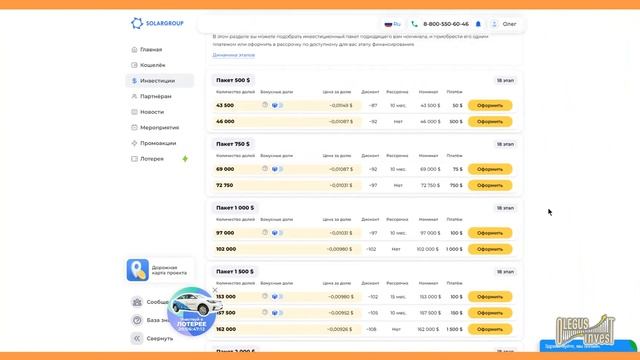Viewport: 640px width, 360px height.
Task: Click blue bonus gift icon in 97 000 row
Action: tap(275, 233)
